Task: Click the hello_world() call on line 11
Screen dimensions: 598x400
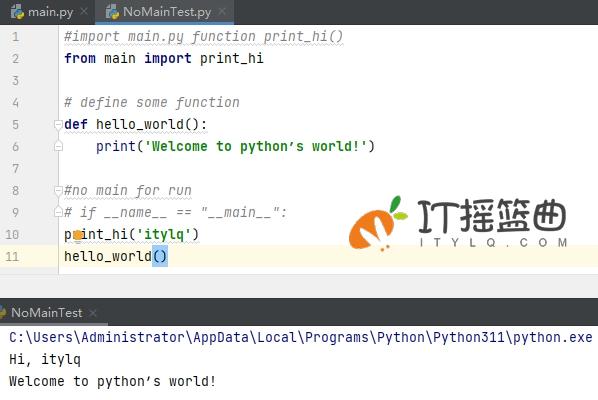Action: (x=116, y=256)
